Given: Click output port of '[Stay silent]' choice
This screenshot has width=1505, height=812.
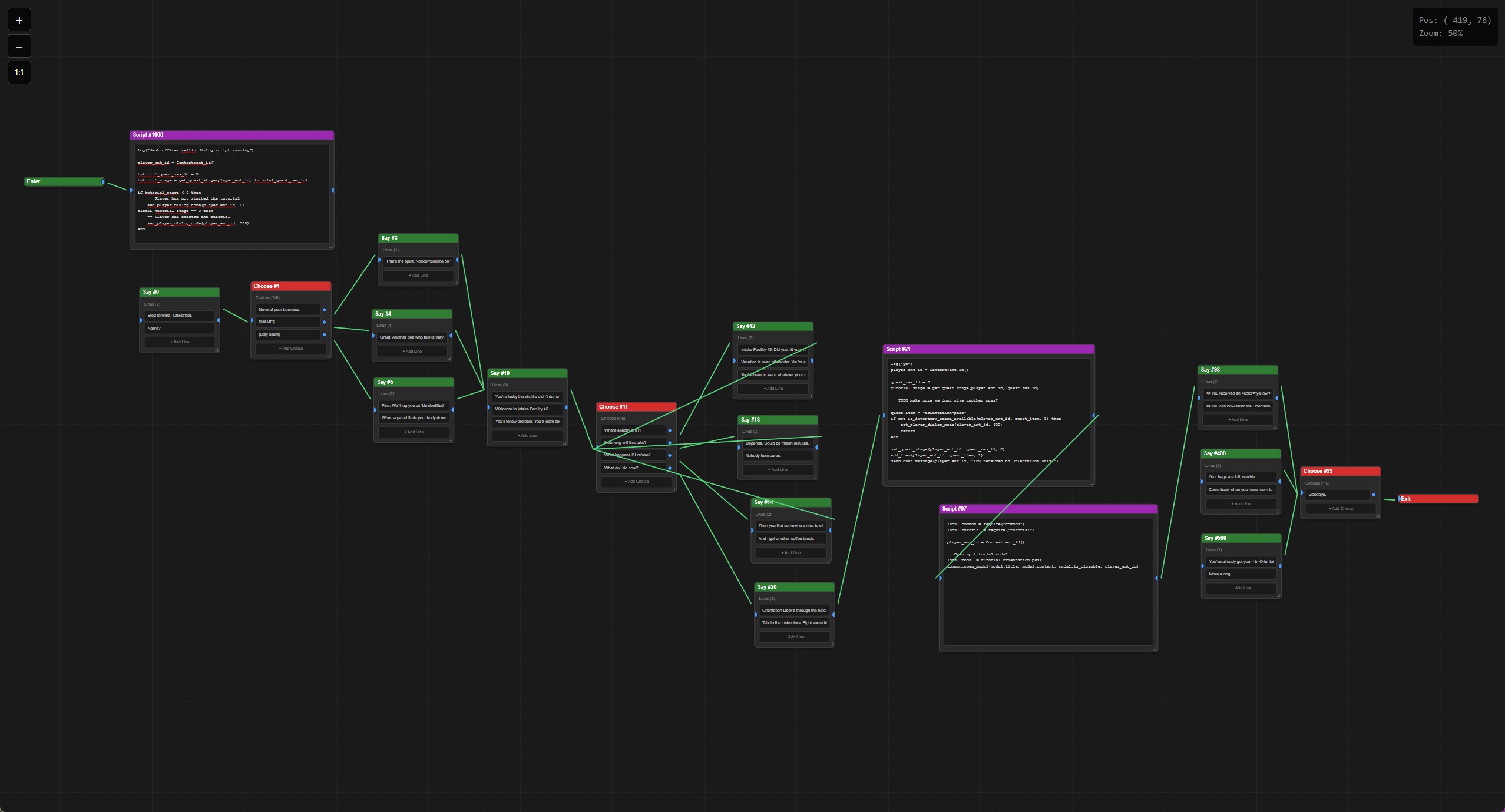Looking at the screenshot, I should [x=324, y=334].
